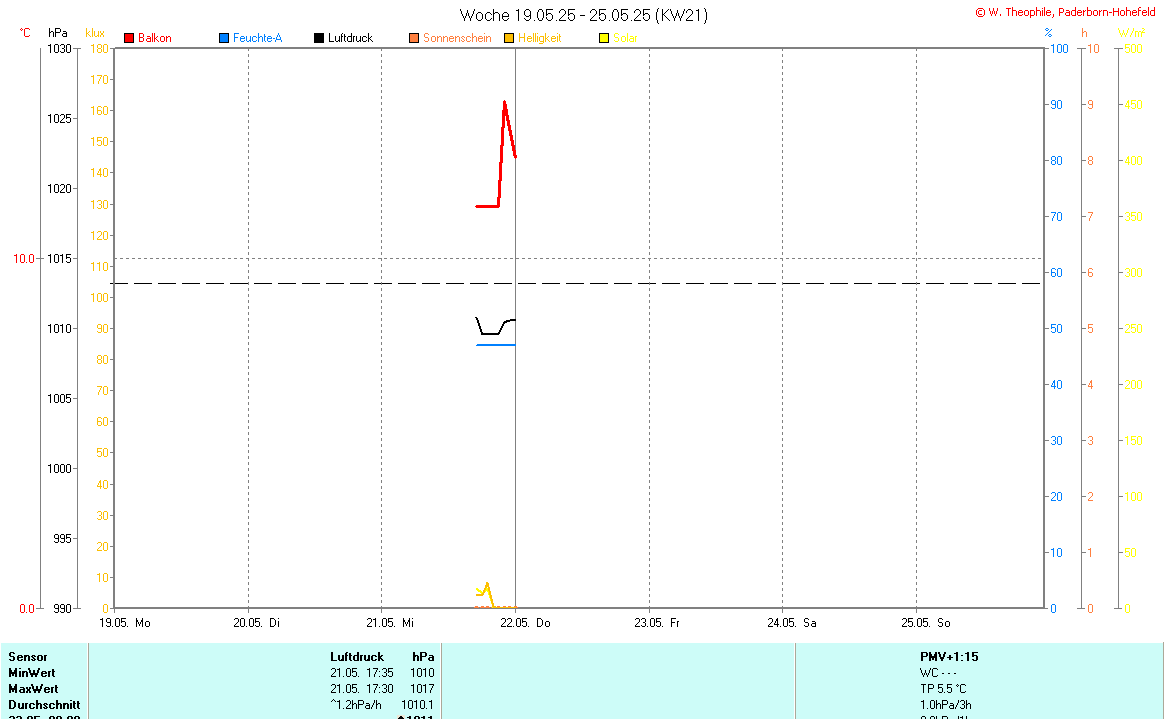Screen dimensions: 1164x719
Task: Click the 20.05. Di date label
Action: pyautogui.click(x=256, y=623)
